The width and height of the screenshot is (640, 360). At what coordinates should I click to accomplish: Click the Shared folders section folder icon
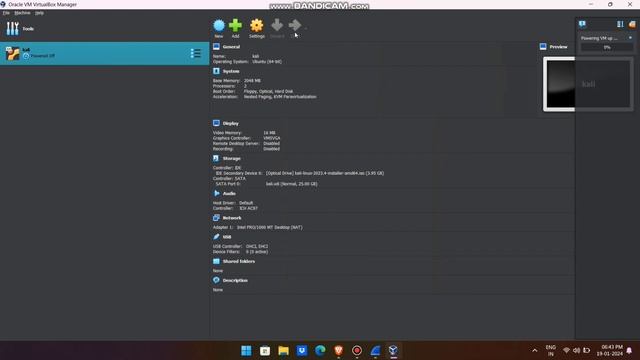(216, 261)
